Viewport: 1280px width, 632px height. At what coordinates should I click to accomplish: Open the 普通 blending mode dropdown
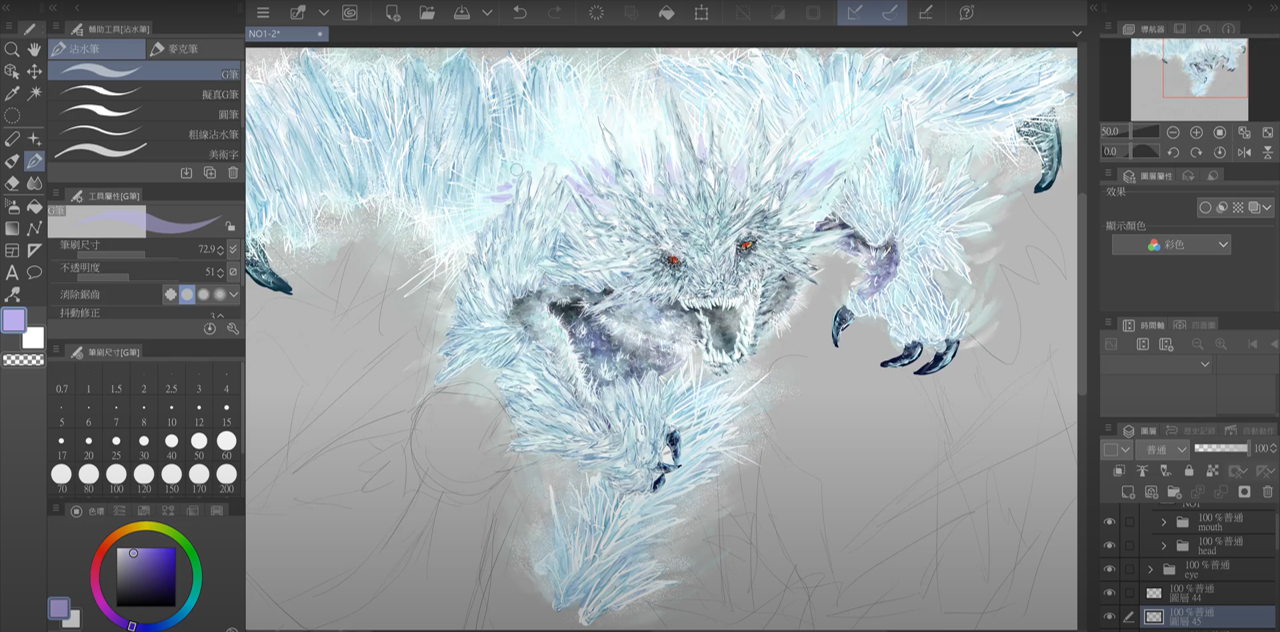click(1160, 450)
